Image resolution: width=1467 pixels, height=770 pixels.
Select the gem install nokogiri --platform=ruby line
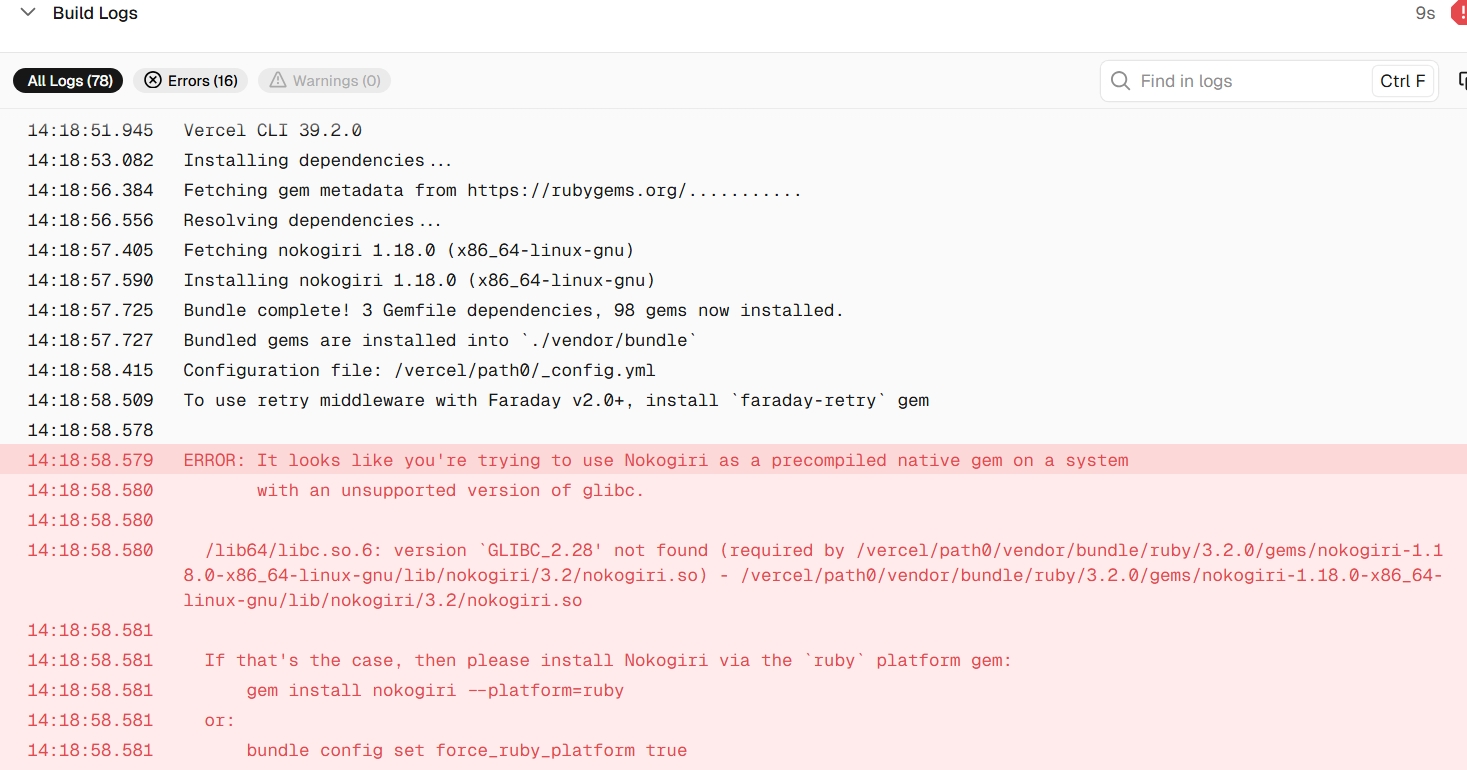[x=733, y=690]
